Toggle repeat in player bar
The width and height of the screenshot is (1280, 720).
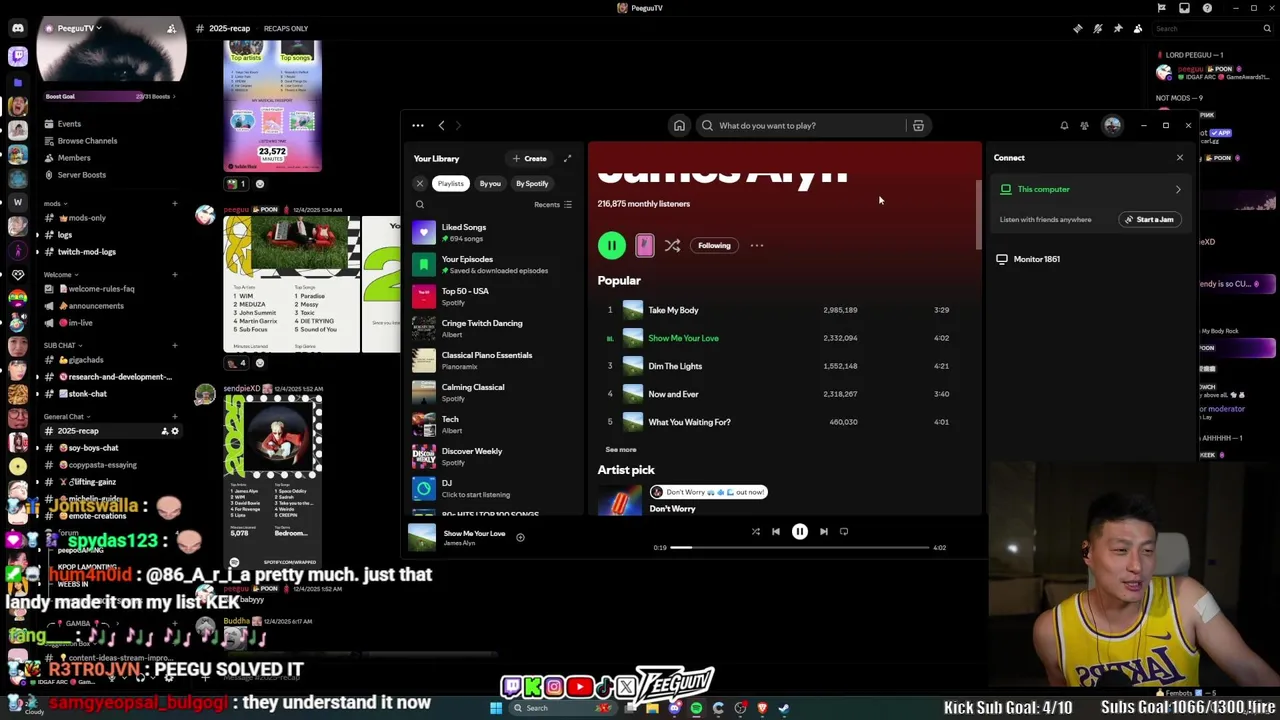pyautogui.click(x=844, y=532)
